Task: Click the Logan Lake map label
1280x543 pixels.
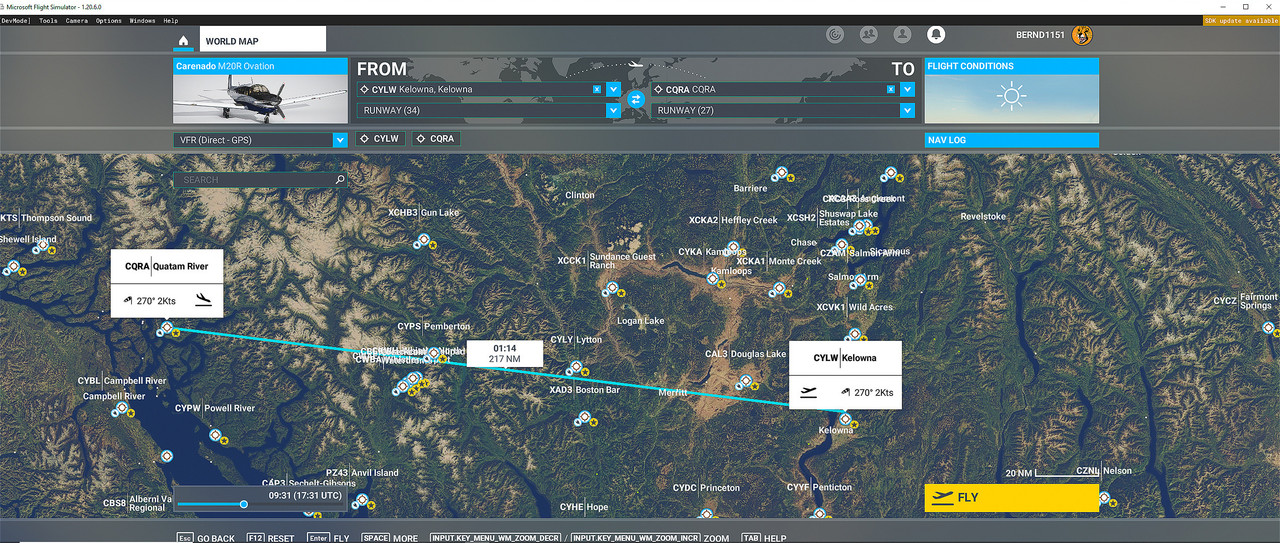Action: coord(641,321)
